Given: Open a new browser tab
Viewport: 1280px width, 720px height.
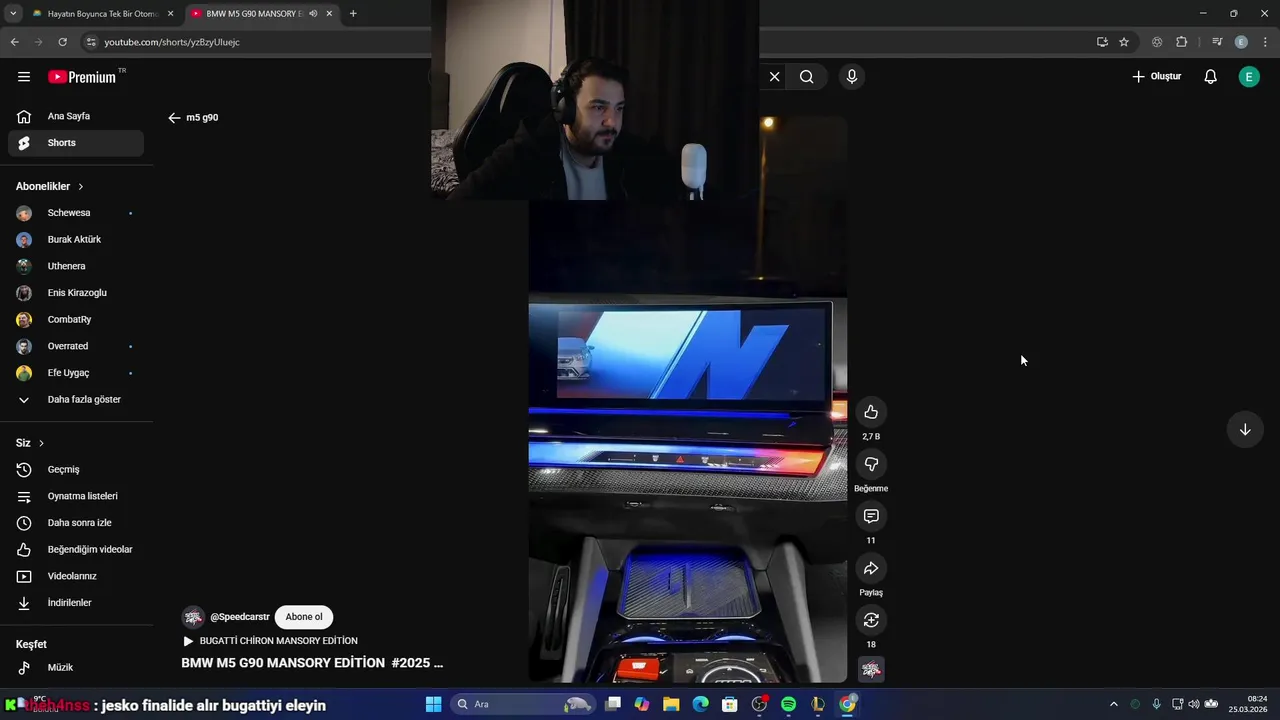Looking at the screenshot, I should click(353, 14).
